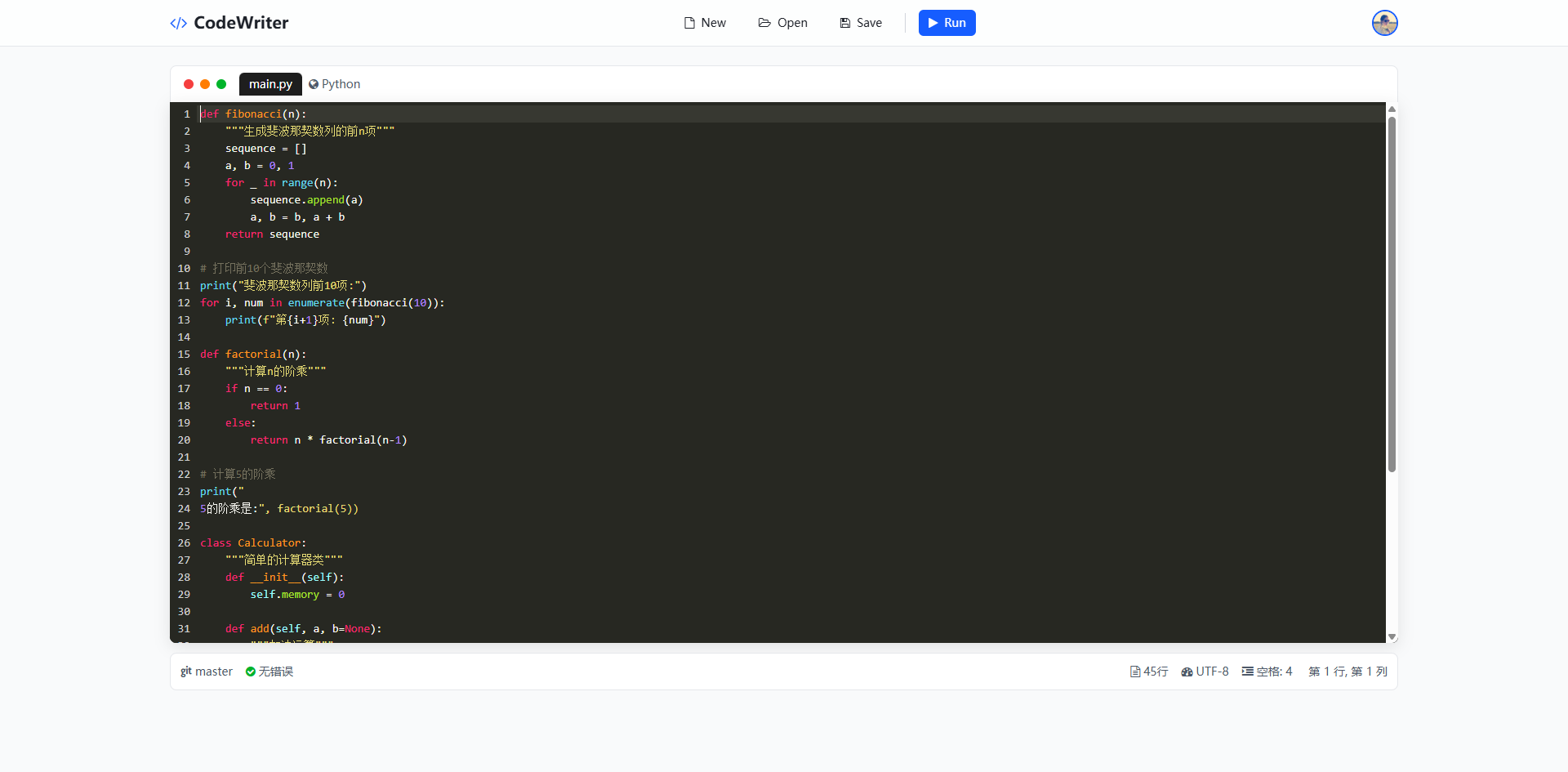Viewport: 1568px width, 772px height.
Task: Click the git master branch indicator
Action: point(207,672)
